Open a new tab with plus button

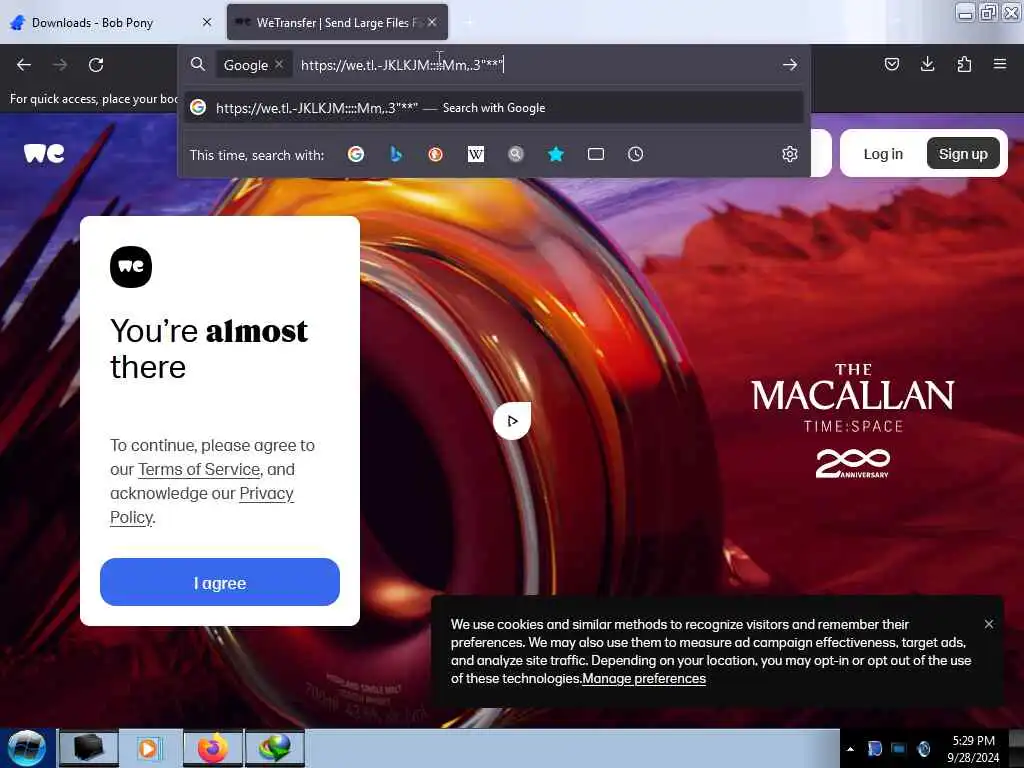point(469,23)
